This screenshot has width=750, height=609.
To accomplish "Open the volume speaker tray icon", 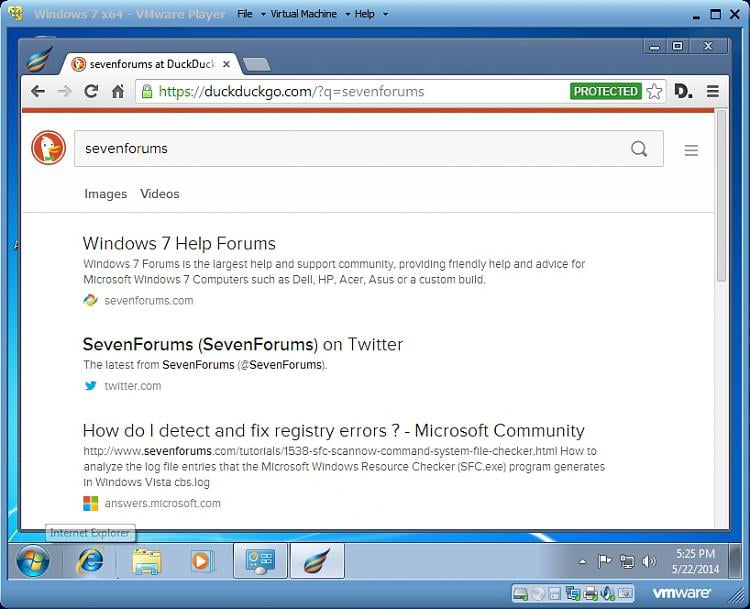I will [649, 561].
